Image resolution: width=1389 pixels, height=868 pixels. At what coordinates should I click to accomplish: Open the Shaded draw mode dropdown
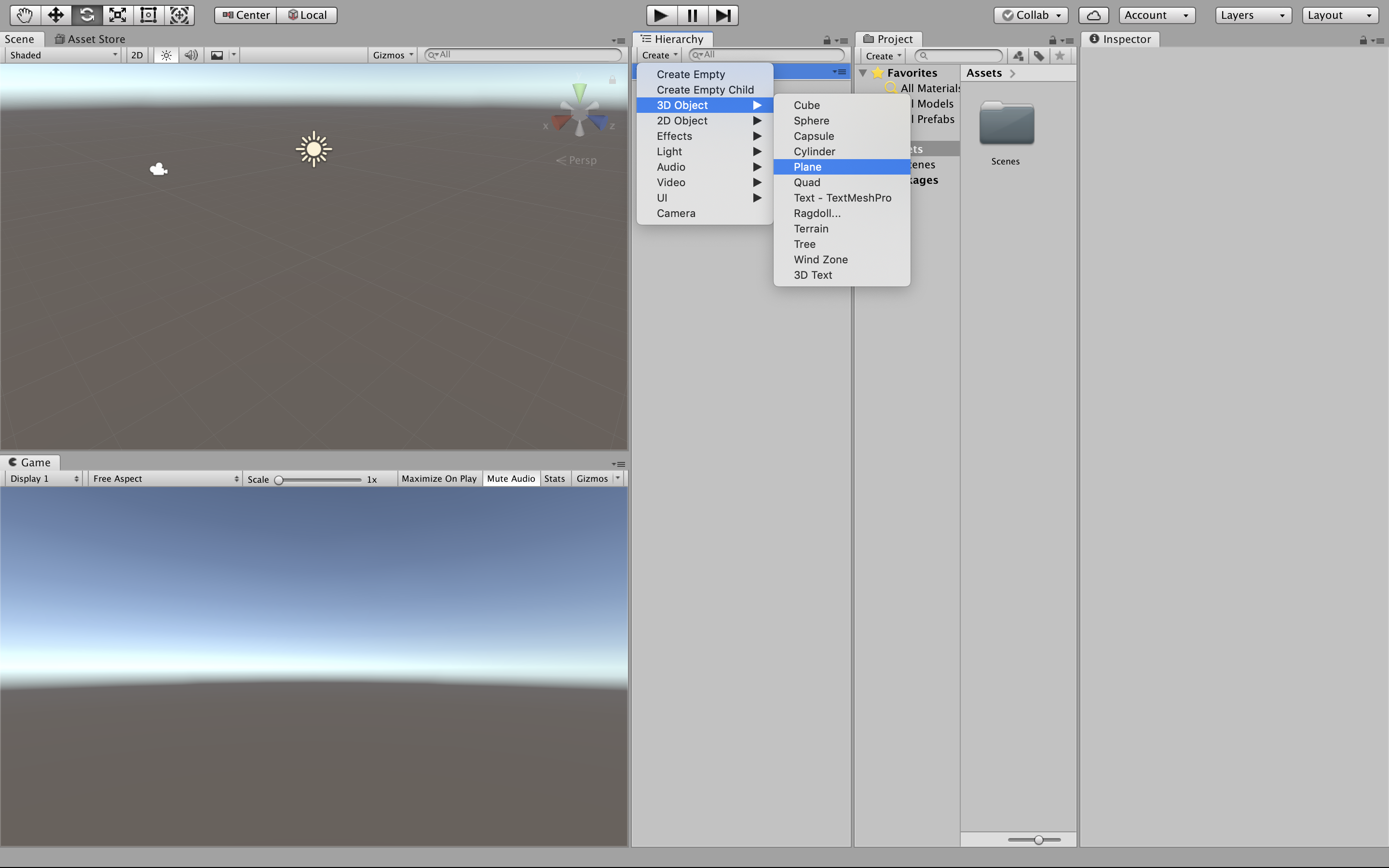point(63,55)
